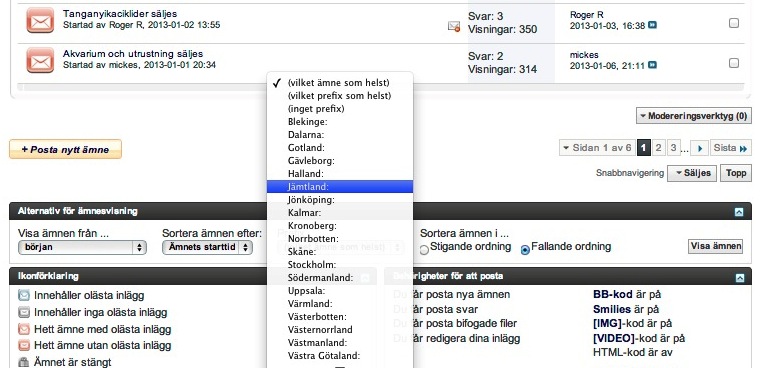Click Topp button
777x368 pixels.
[x=736, y=173]
